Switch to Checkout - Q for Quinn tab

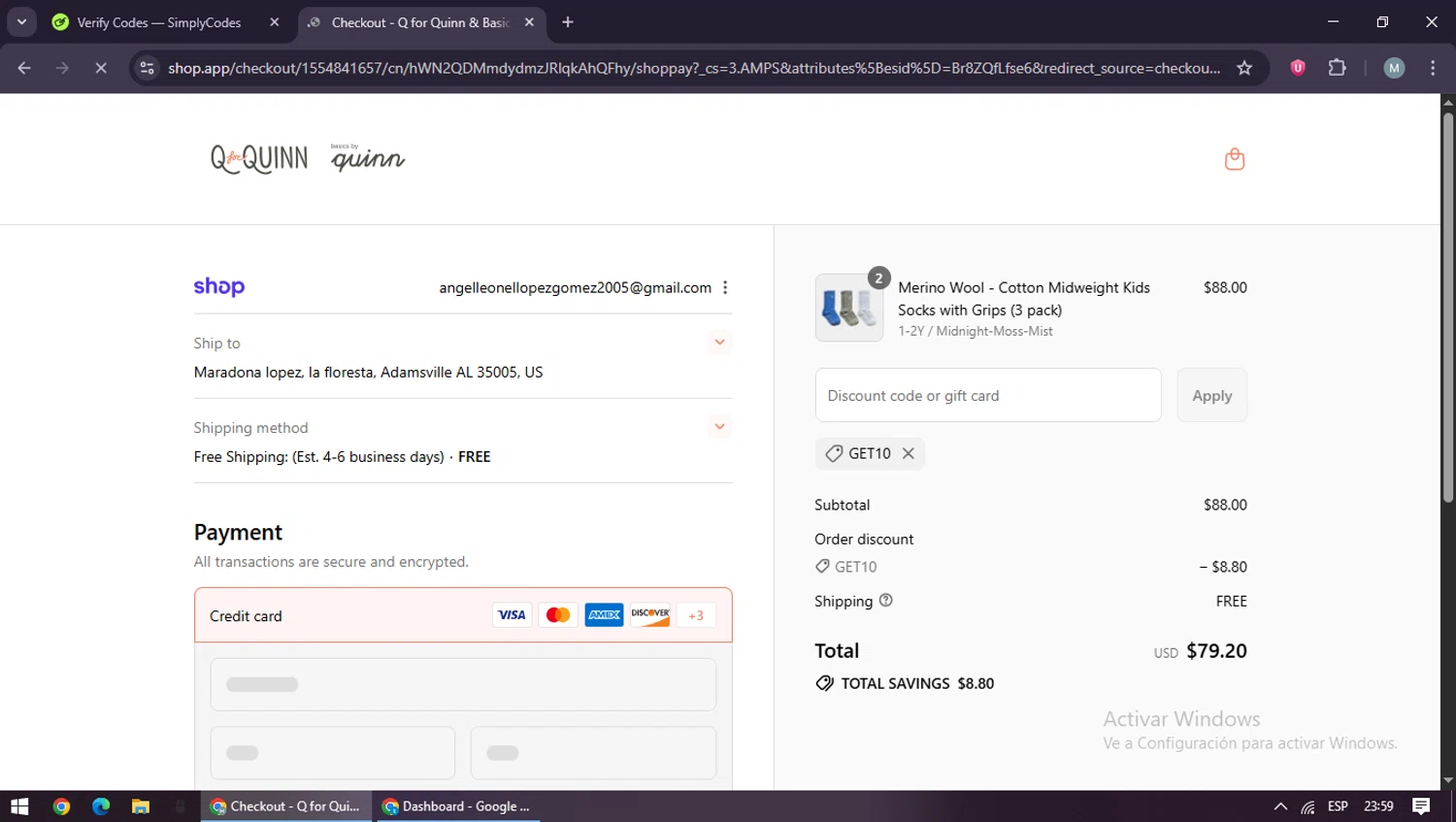point(421,22)
